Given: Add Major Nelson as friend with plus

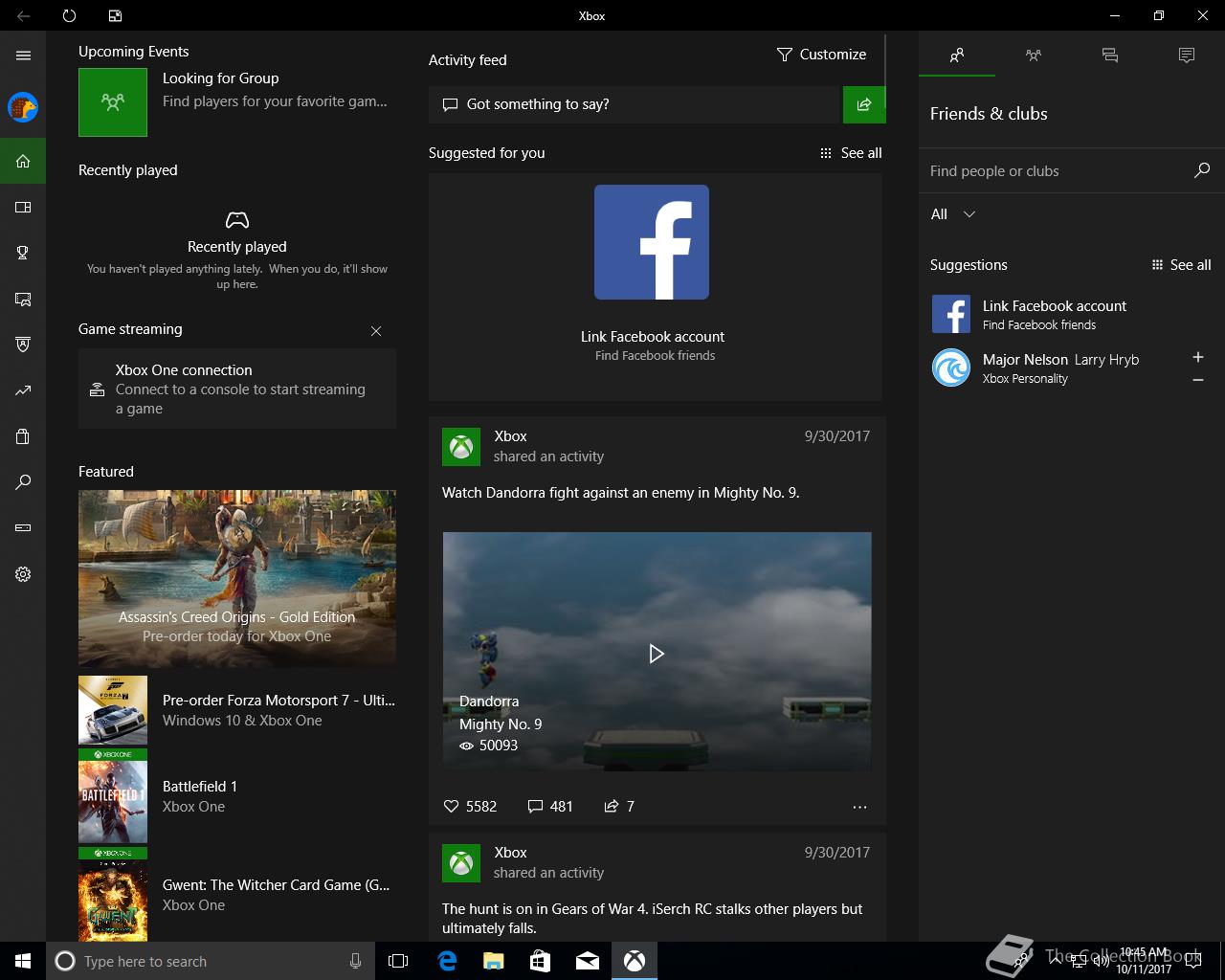Looking at the screenshot, I should (x=1197, y=357).
